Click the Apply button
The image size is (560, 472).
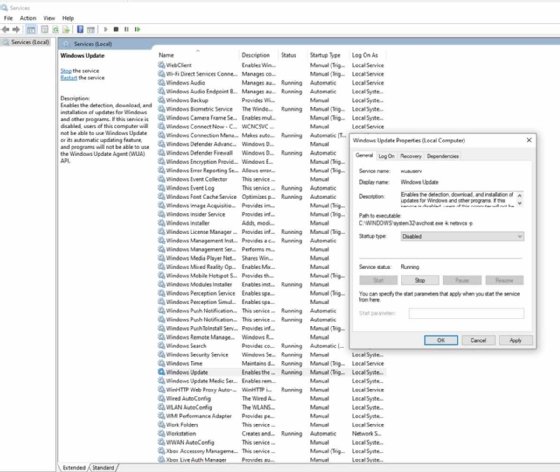coord(515,340)
